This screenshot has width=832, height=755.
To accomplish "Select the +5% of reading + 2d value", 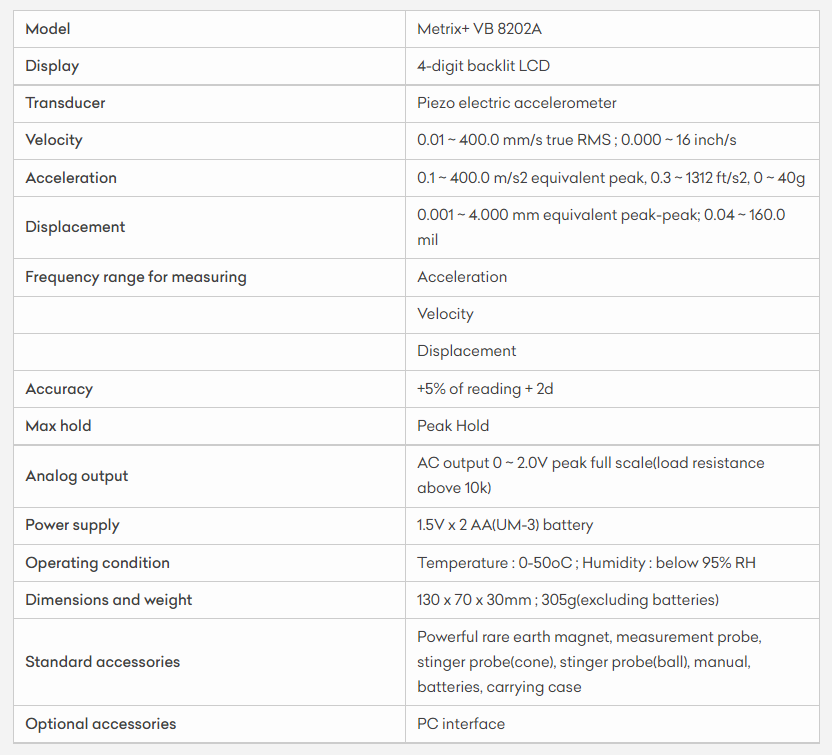I will pos(485,389).
